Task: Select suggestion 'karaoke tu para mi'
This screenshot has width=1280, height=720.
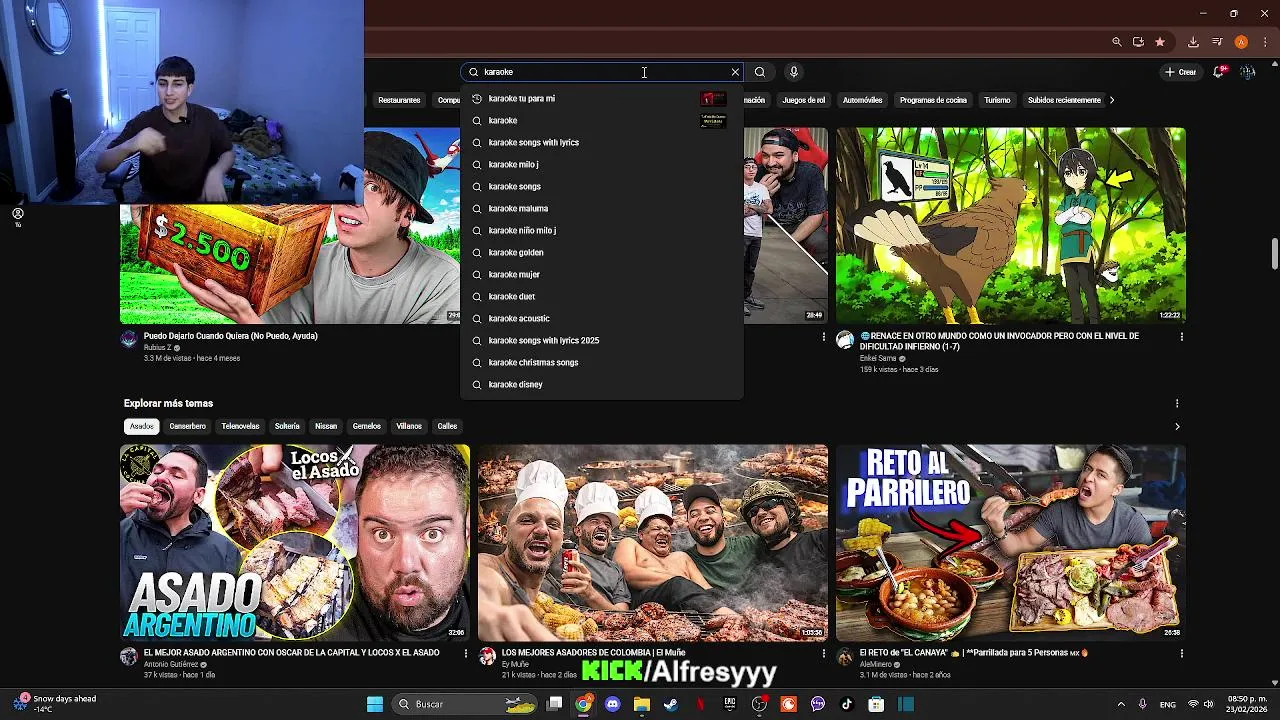Action: point(602,98)
